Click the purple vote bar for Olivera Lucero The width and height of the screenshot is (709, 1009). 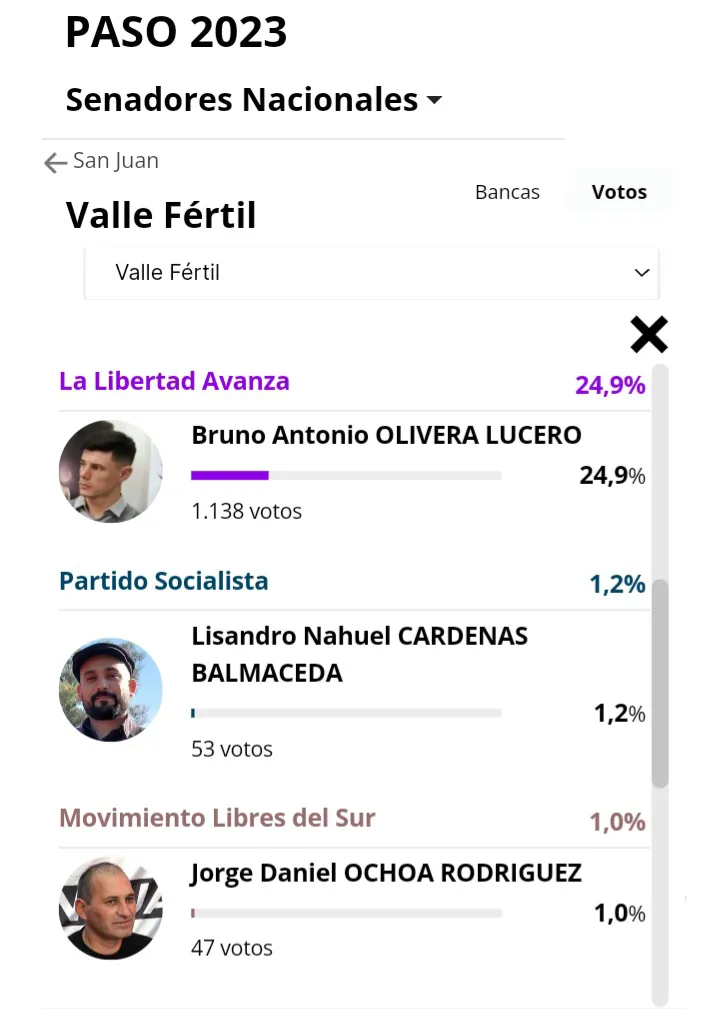[230, 475]
